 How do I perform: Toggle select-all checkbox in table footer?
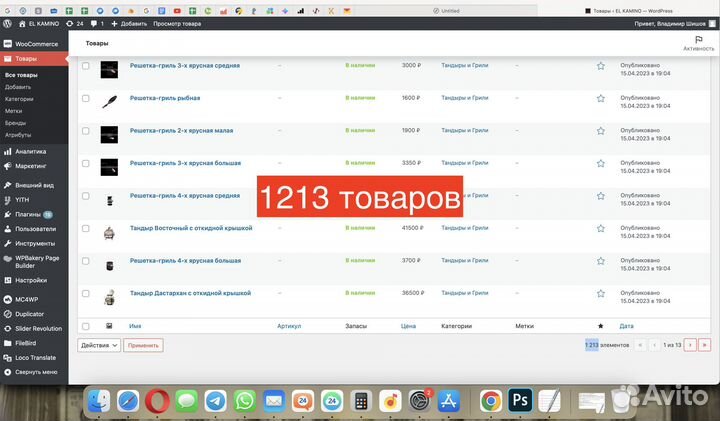(x=86, y=326)
